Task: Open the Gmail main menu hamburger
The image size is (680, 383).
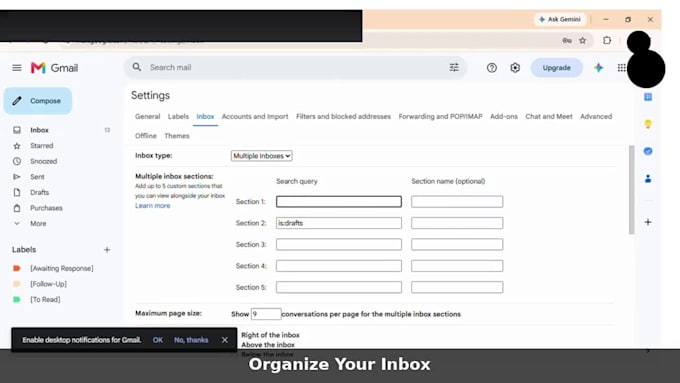Action: click(17, 68)
